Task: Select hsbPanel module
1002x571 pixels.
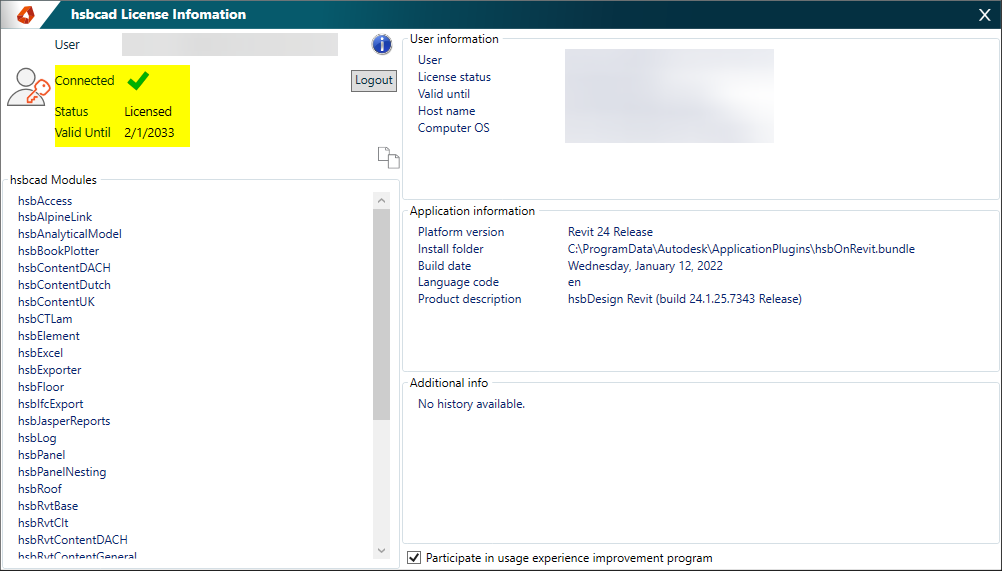Action: pyautogui.click(x=42, y=455)
